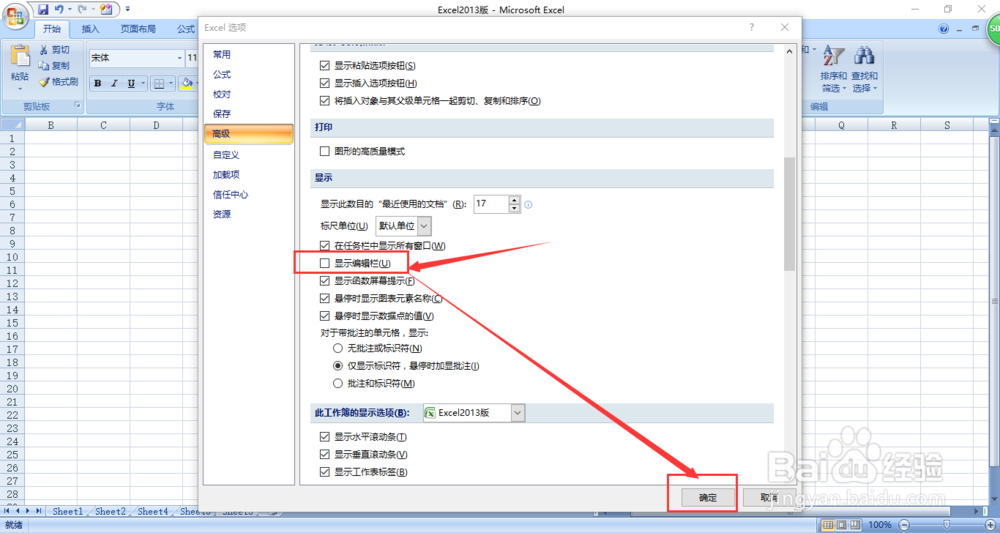Click recent documents count field showing 17

click(490, 204)
